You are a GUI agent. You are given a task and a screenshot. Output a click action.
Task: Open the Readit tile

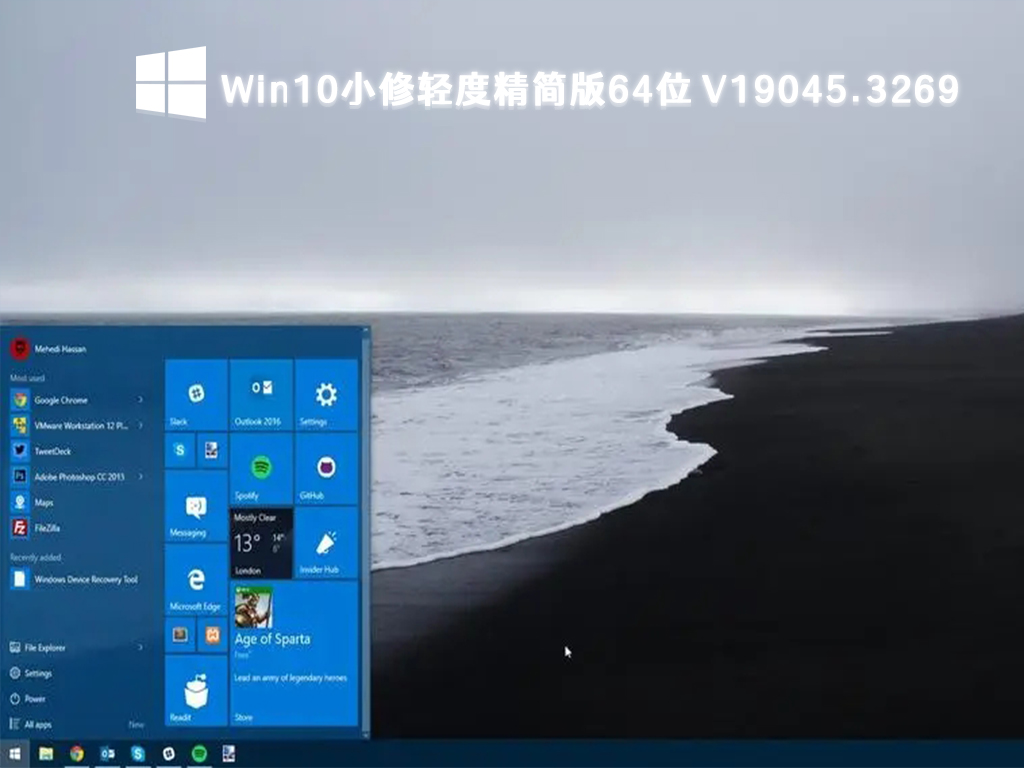[196, 691]
